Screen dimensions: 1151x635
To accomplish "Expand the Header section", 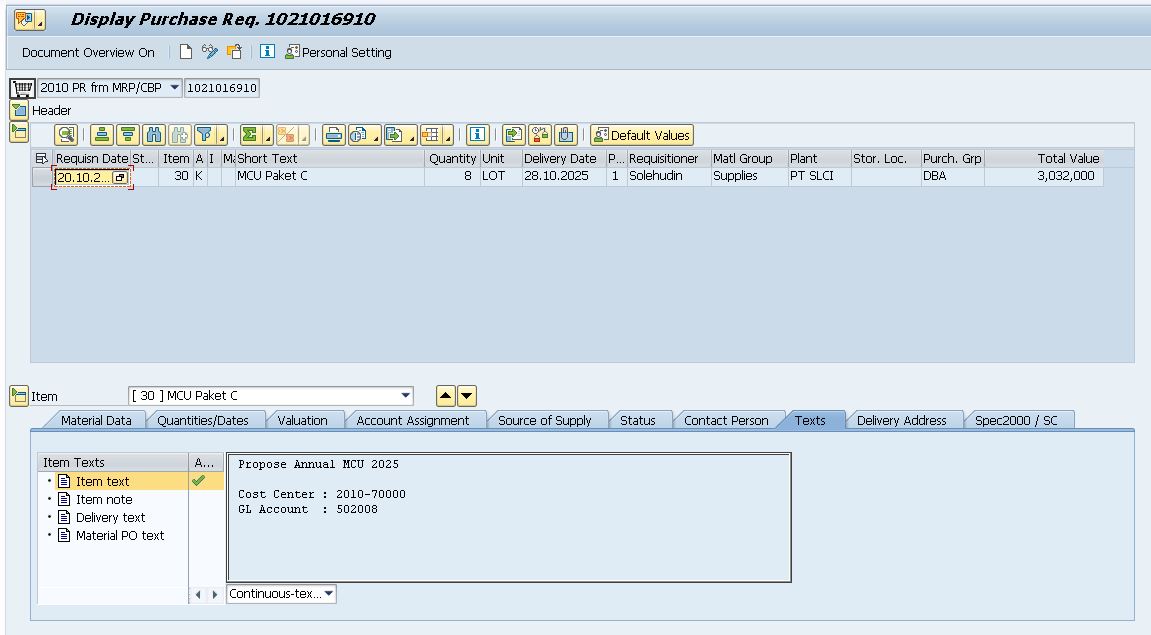I will pyautogui.click(x=19, y=110).
